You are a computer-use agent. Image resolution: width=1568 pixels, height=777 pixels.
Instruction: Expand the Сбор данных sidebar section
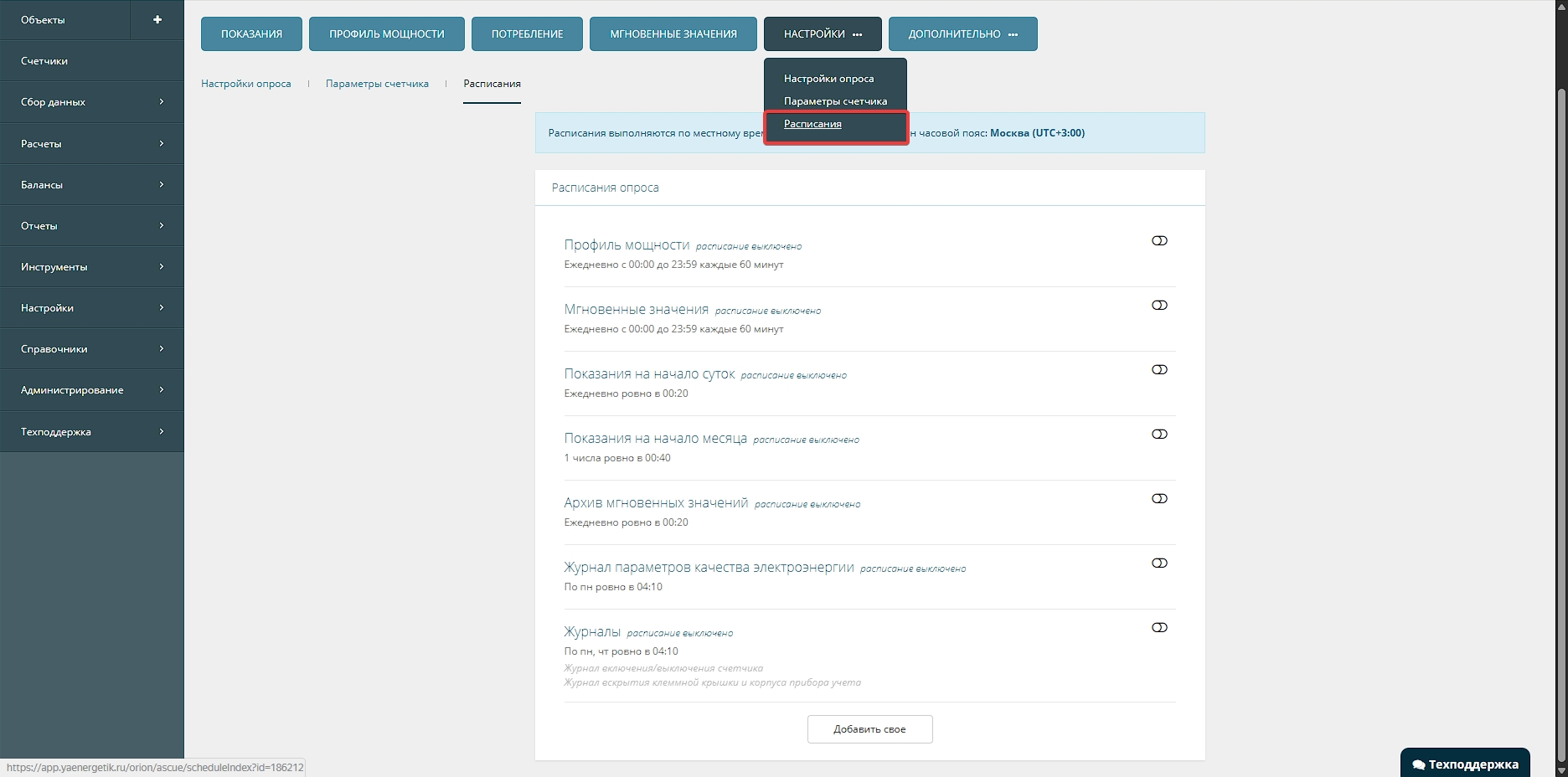[92, 102]
